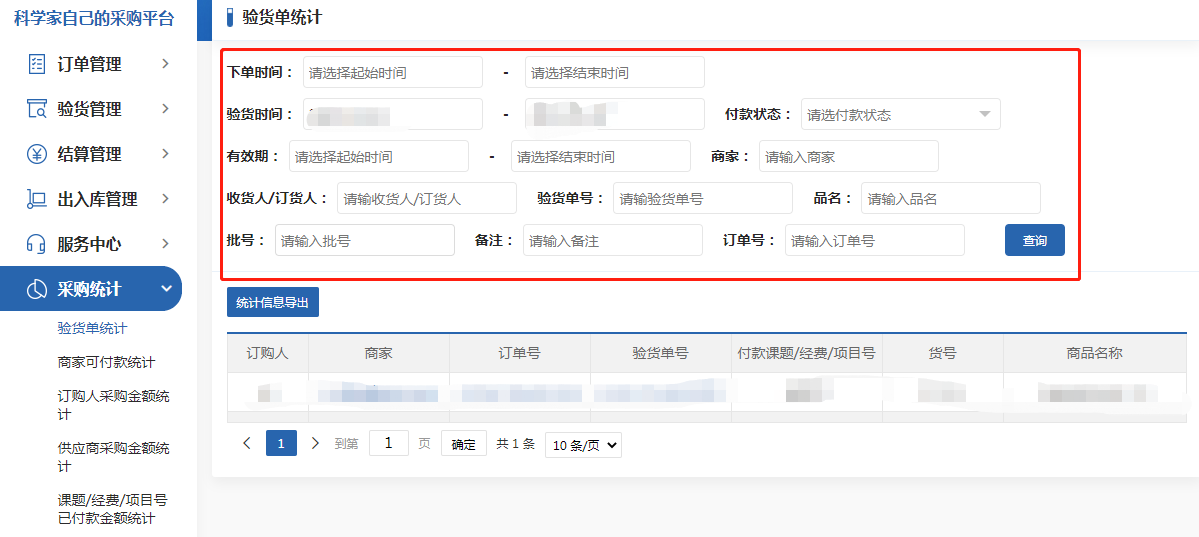Image resolution: width=1199 pixels, height=537 pixels.
Task: Click the 统计信息导出 export button
Action: (272, 302)
